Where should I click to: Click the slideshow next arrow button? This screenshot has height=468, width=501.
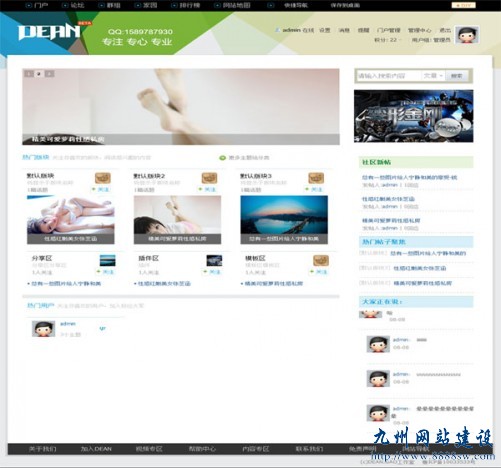49,74
